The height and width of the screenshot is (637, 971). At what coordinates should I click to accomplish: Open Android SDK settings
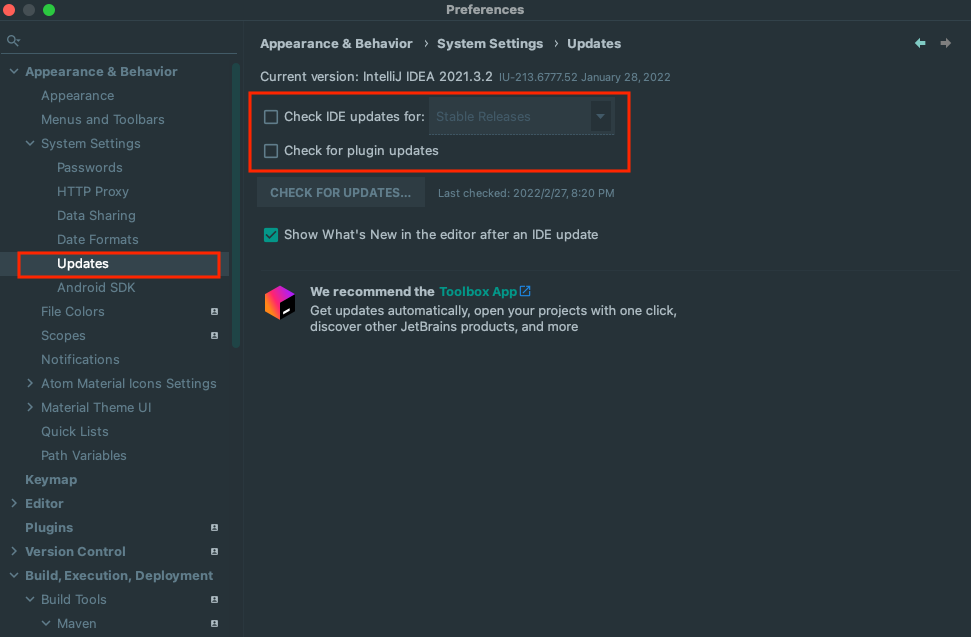pos(96,287)
